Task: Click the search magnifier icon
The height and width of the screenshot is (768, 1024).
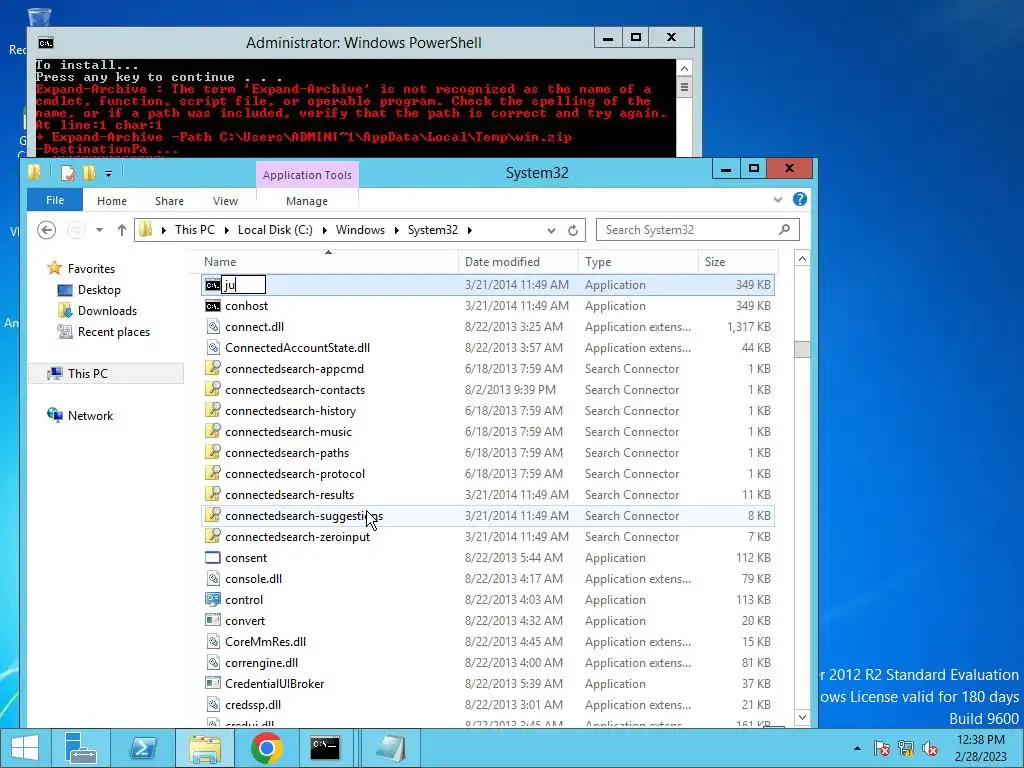Action: point(784,229)
